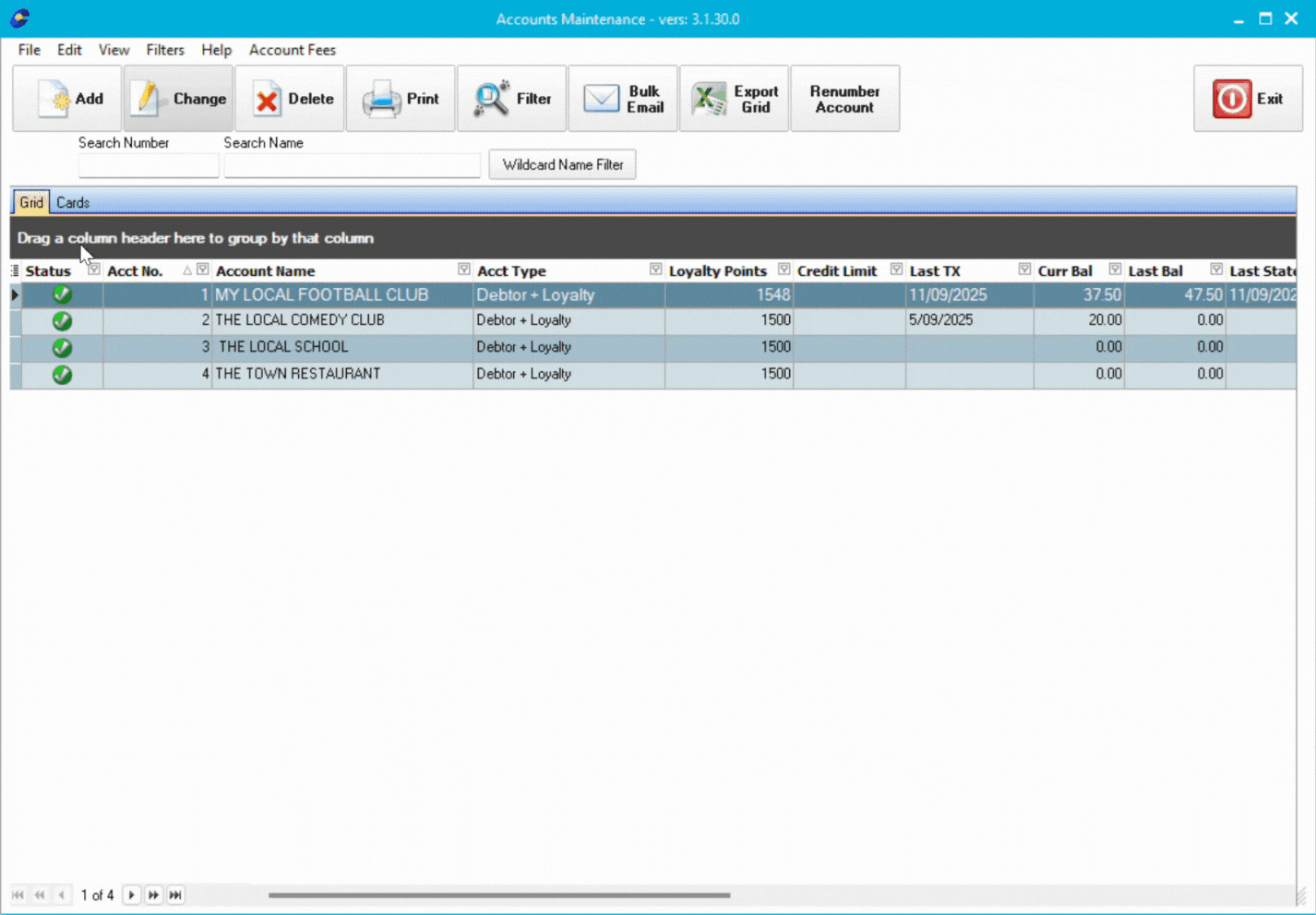Viewport: 1316px width, 915px height.
Task: Click inside the Search Name field
Action: 352,164
